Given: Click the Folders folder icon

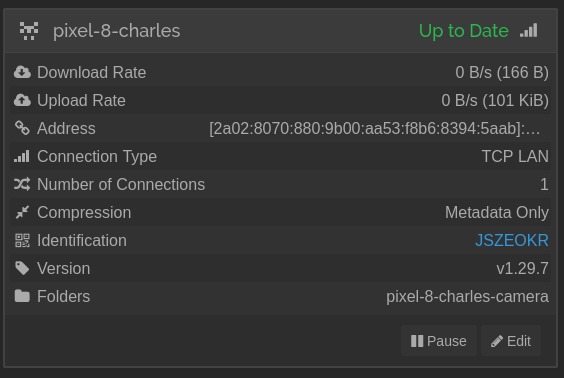Looking at the screenshot, I should coord(22,296).
